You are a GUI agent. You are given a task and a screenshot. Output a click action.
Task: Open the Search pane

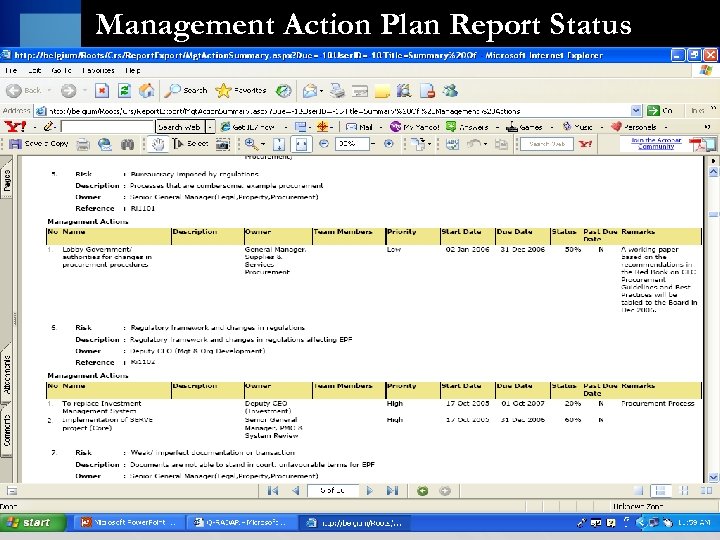tap(186, 90)
